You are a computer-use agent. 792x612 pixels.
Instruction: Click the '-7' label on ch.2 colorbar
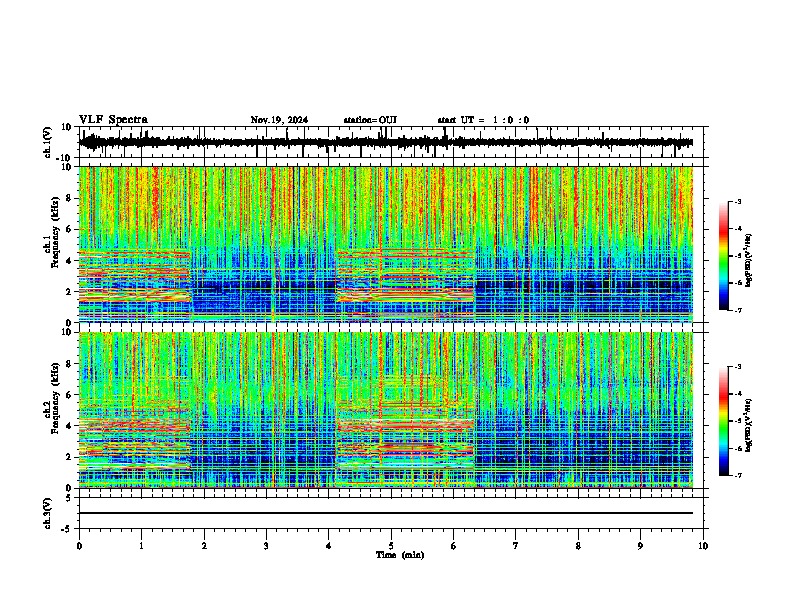738,476
